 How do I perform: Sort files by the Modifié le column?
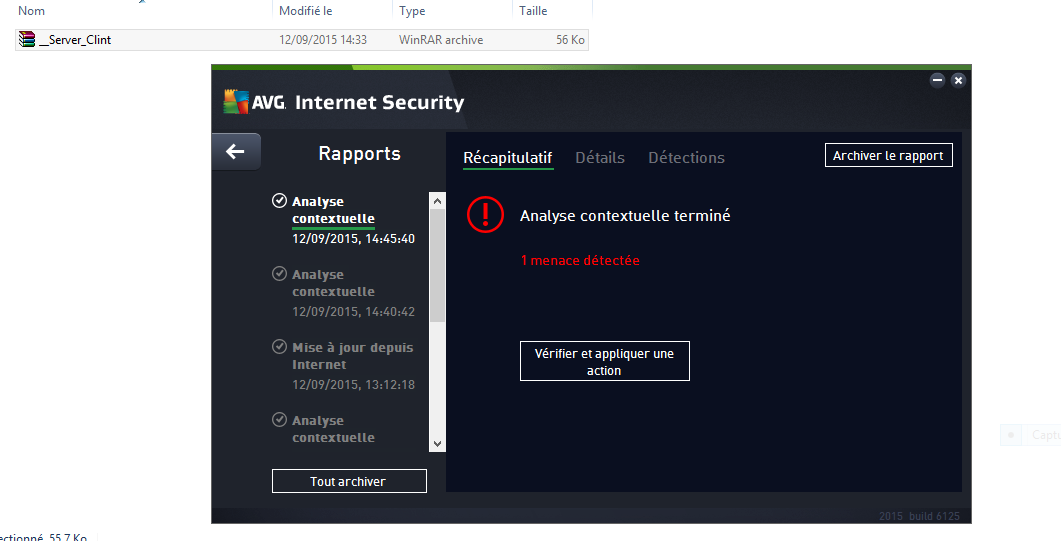pyautogui.click(x=306, y=11)
